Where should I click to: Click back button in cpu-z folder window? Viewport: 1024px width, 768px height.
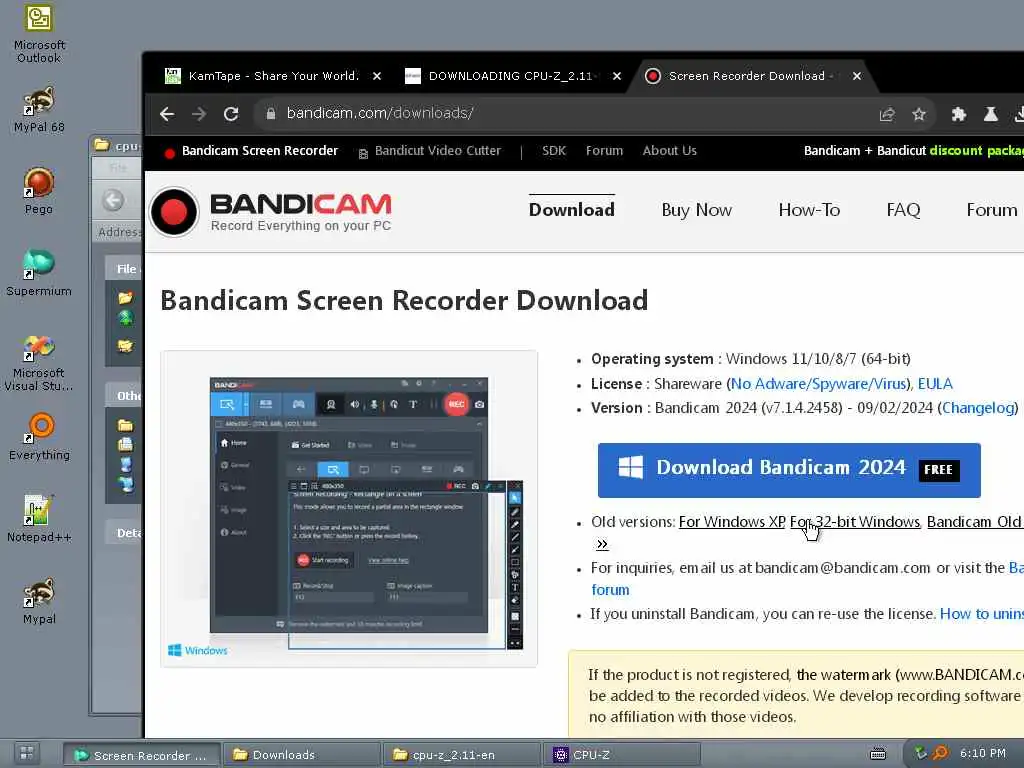113,200
